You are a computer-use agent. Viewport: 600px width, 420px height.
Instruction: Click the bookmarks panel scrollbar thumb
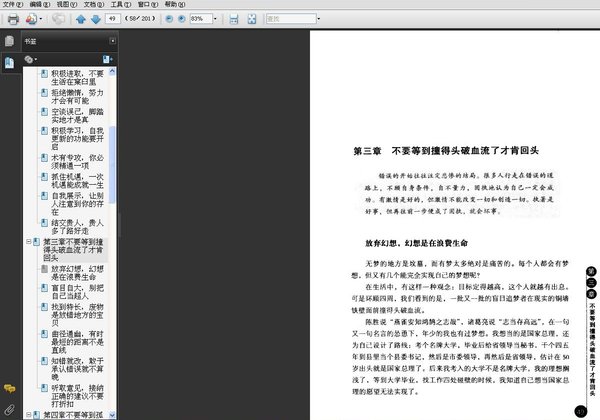(112, 164)
